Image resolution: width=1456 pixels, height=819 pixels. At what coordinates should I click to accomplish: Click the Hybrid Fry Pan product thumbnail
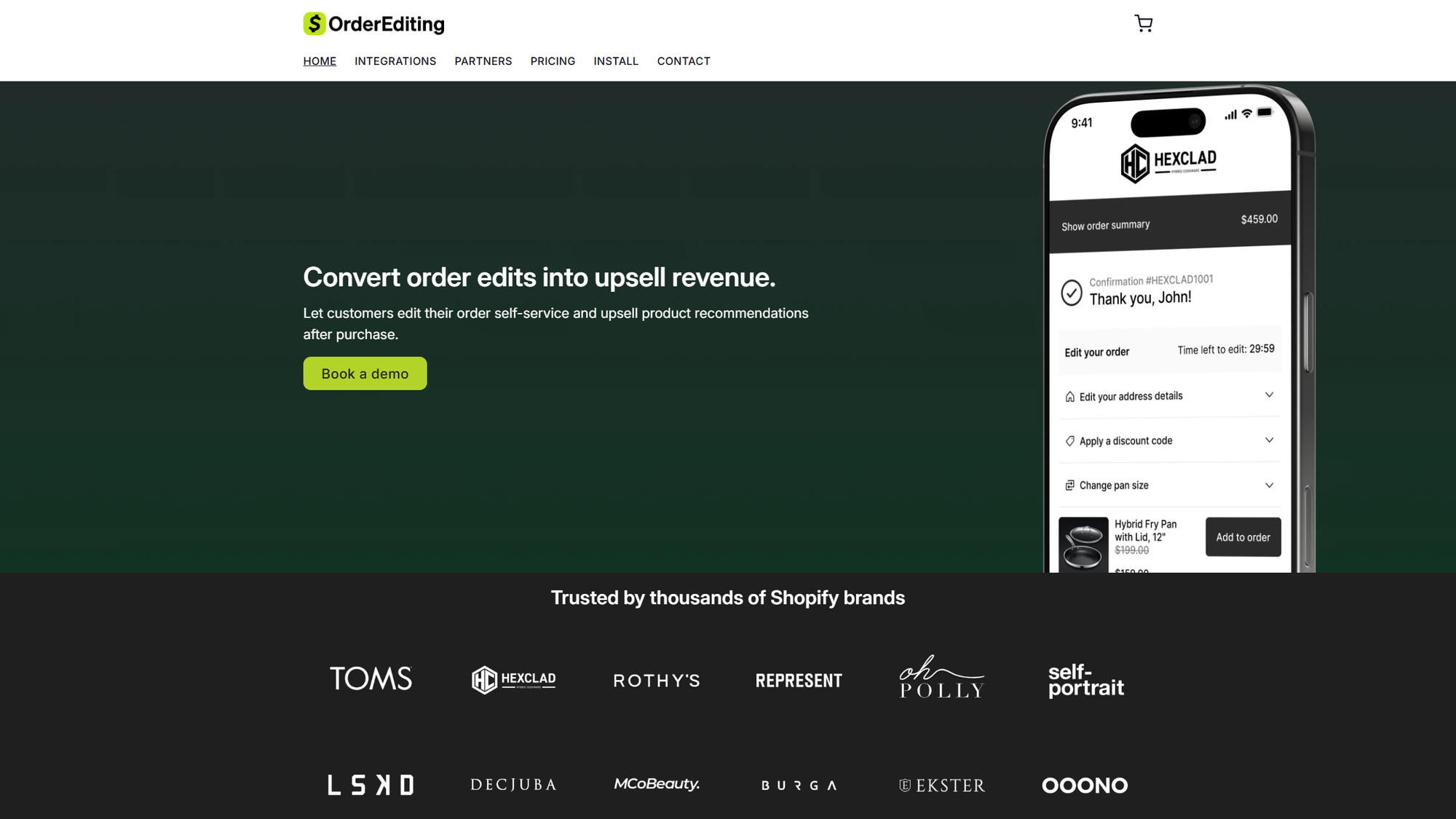click(1083, 543)
